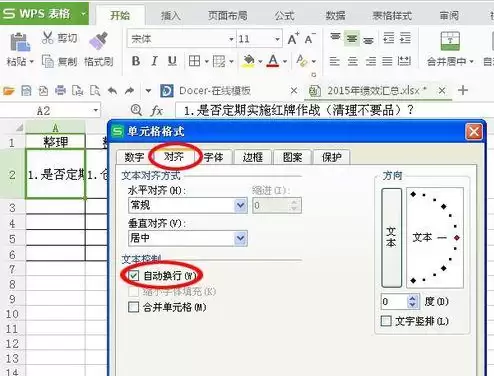Expand the Name Box A2 dropdown

pos(96,110)
